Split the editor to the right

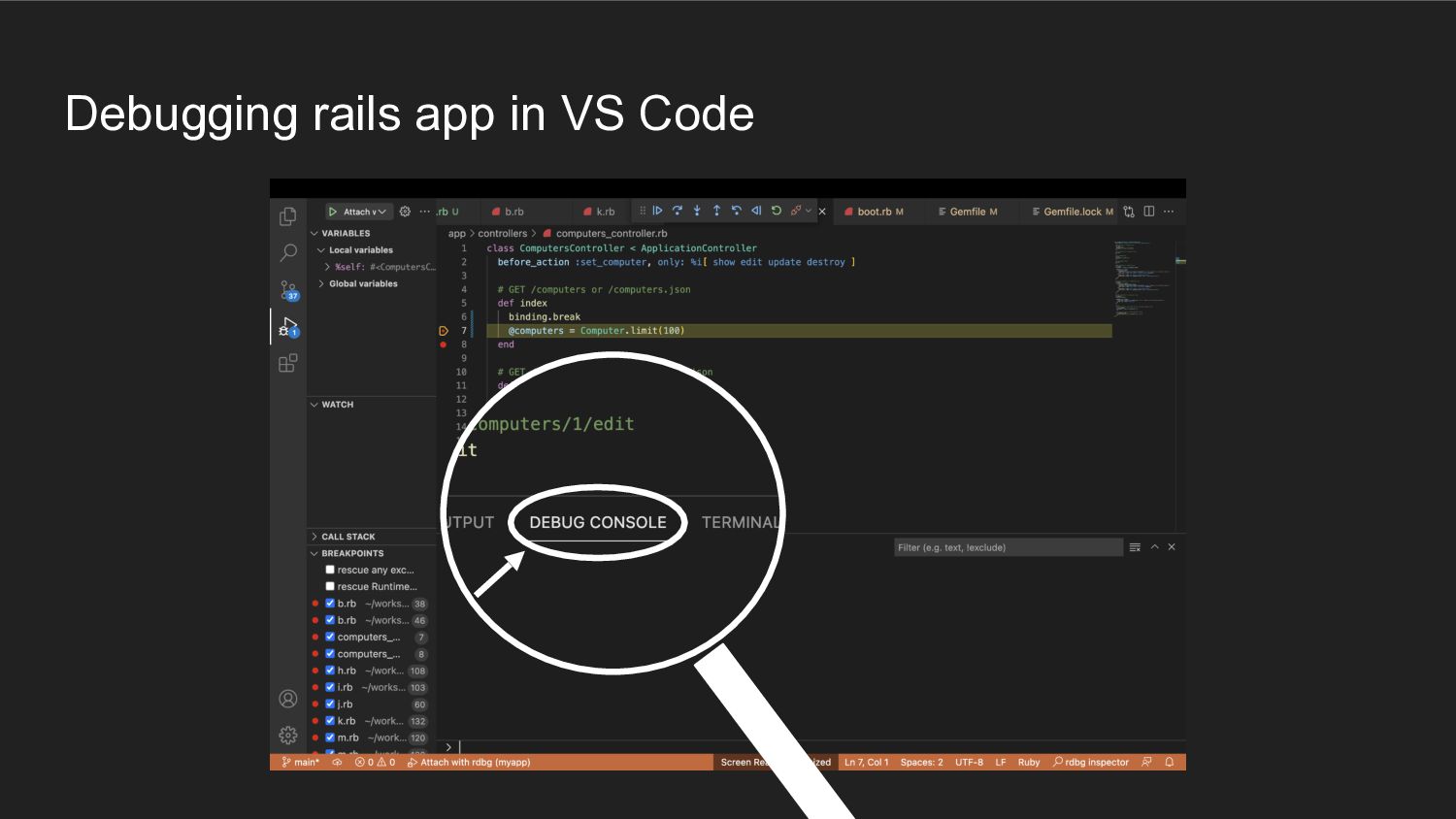[x=1149, y=212]
